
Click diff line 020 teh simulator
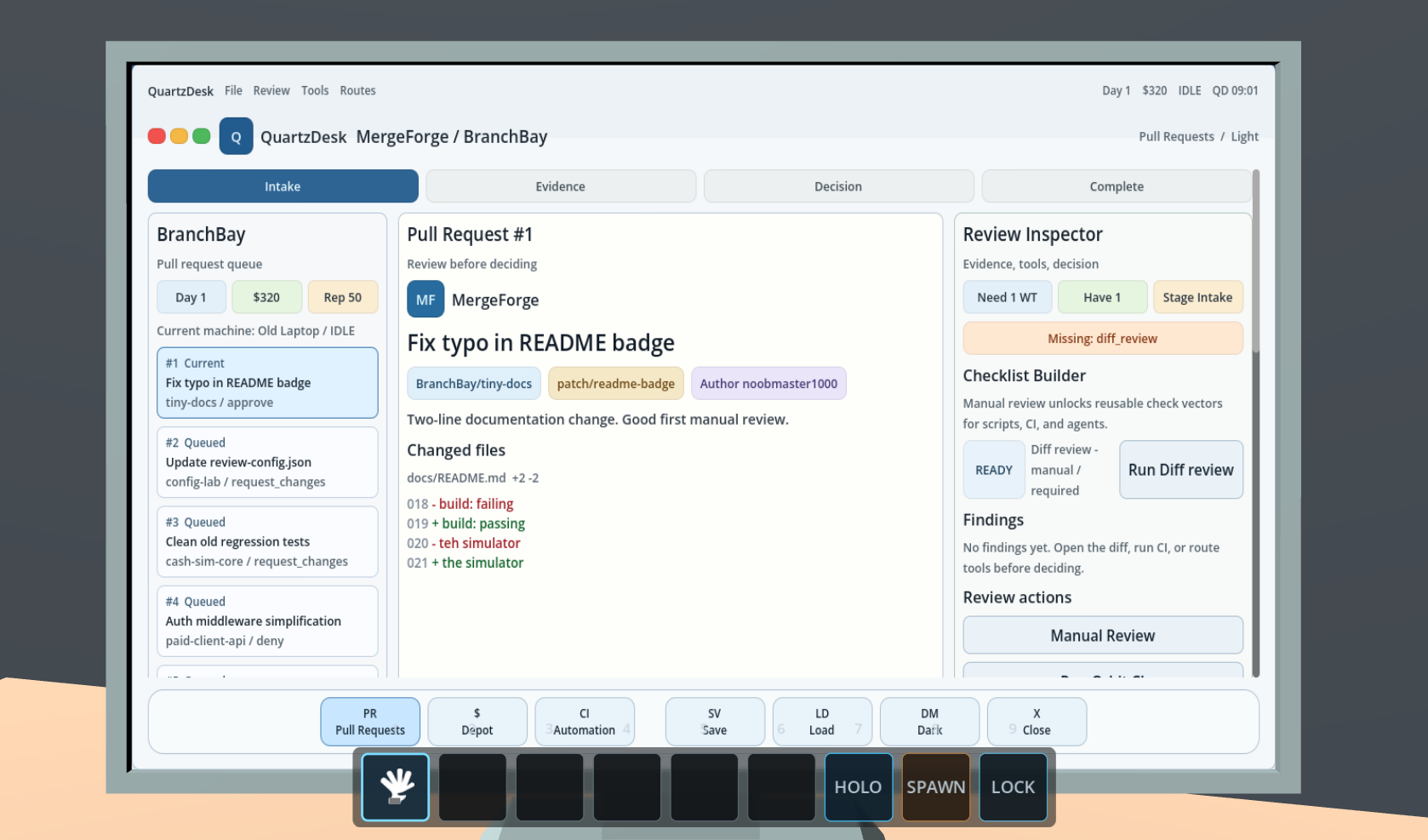point(464,543)
